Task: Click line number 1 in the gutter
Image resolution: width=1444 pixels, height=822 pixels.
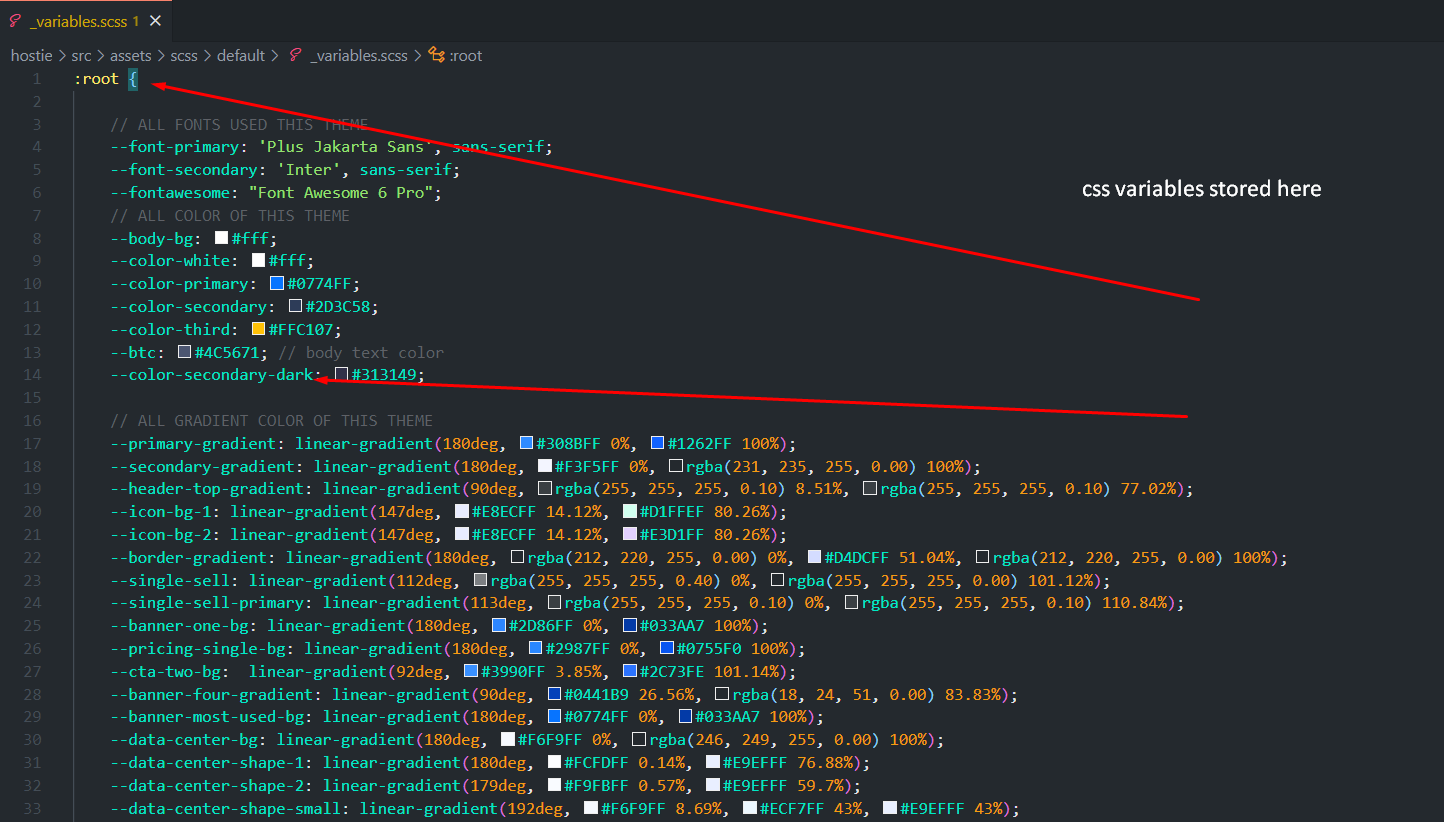Action: 37,79
